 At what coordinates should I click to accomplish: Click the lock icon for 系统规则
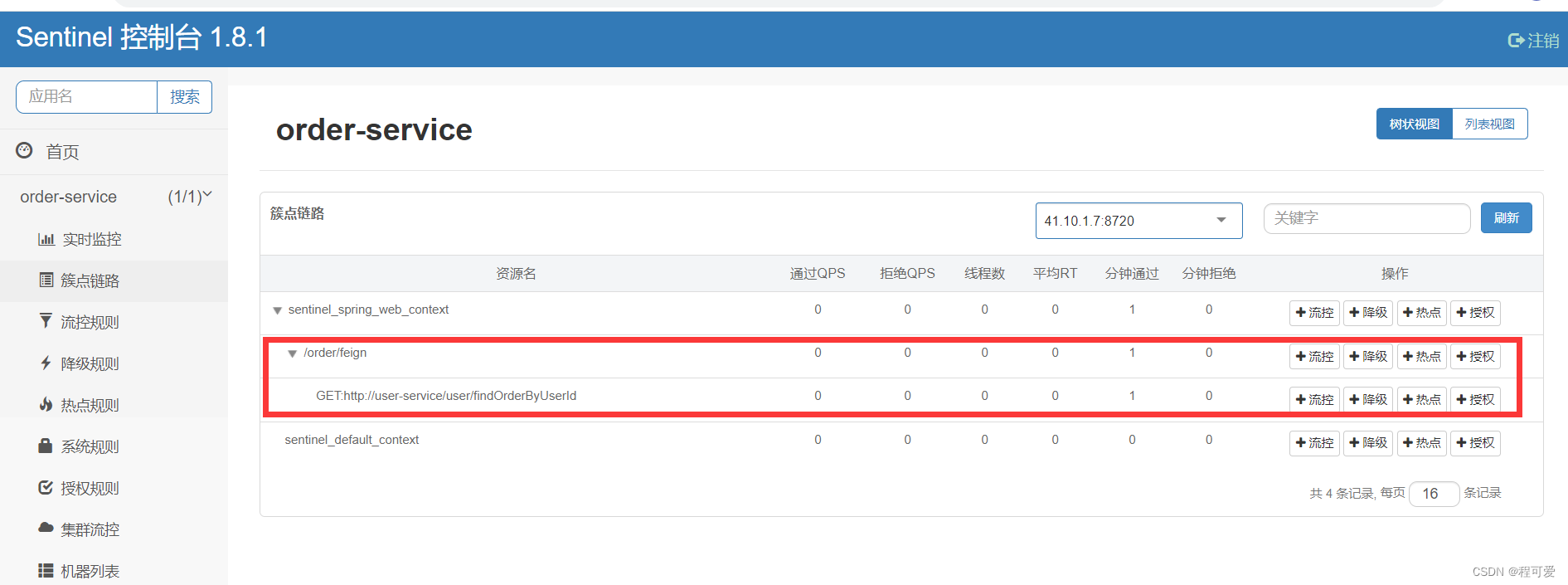click(x=46, y=446)
